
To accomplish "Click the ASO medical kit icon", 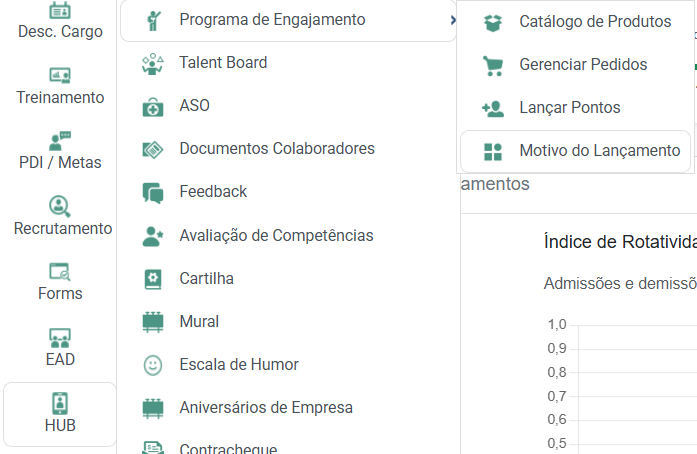I will point(153,106).
